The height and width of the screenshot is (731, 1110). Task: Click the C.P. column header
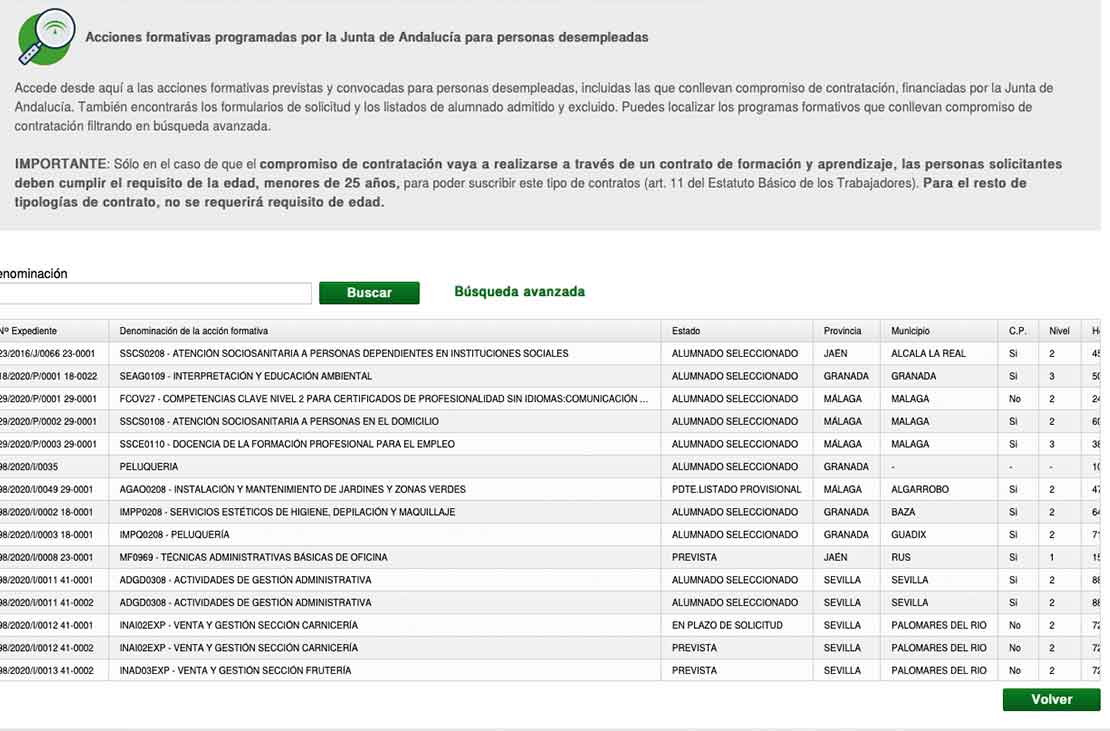pyautogui.click(x=1017, y=330)
